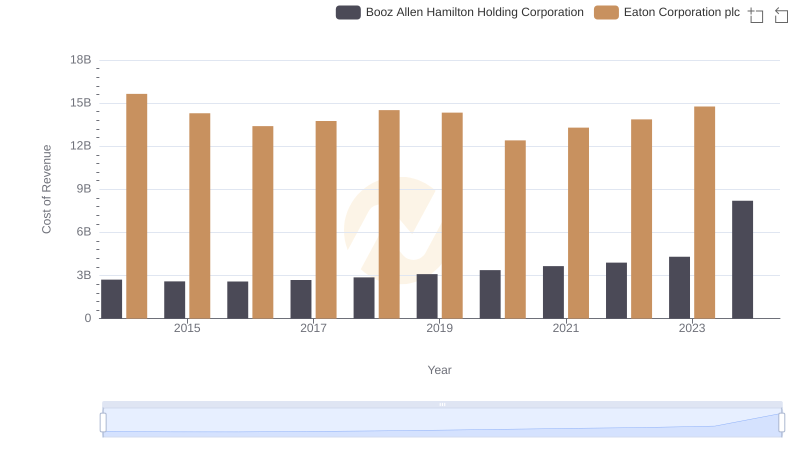The width and height of the screenshot is (800, 461).
Task: Select the Eaton bar for 2016
Action: pos(263,222)
